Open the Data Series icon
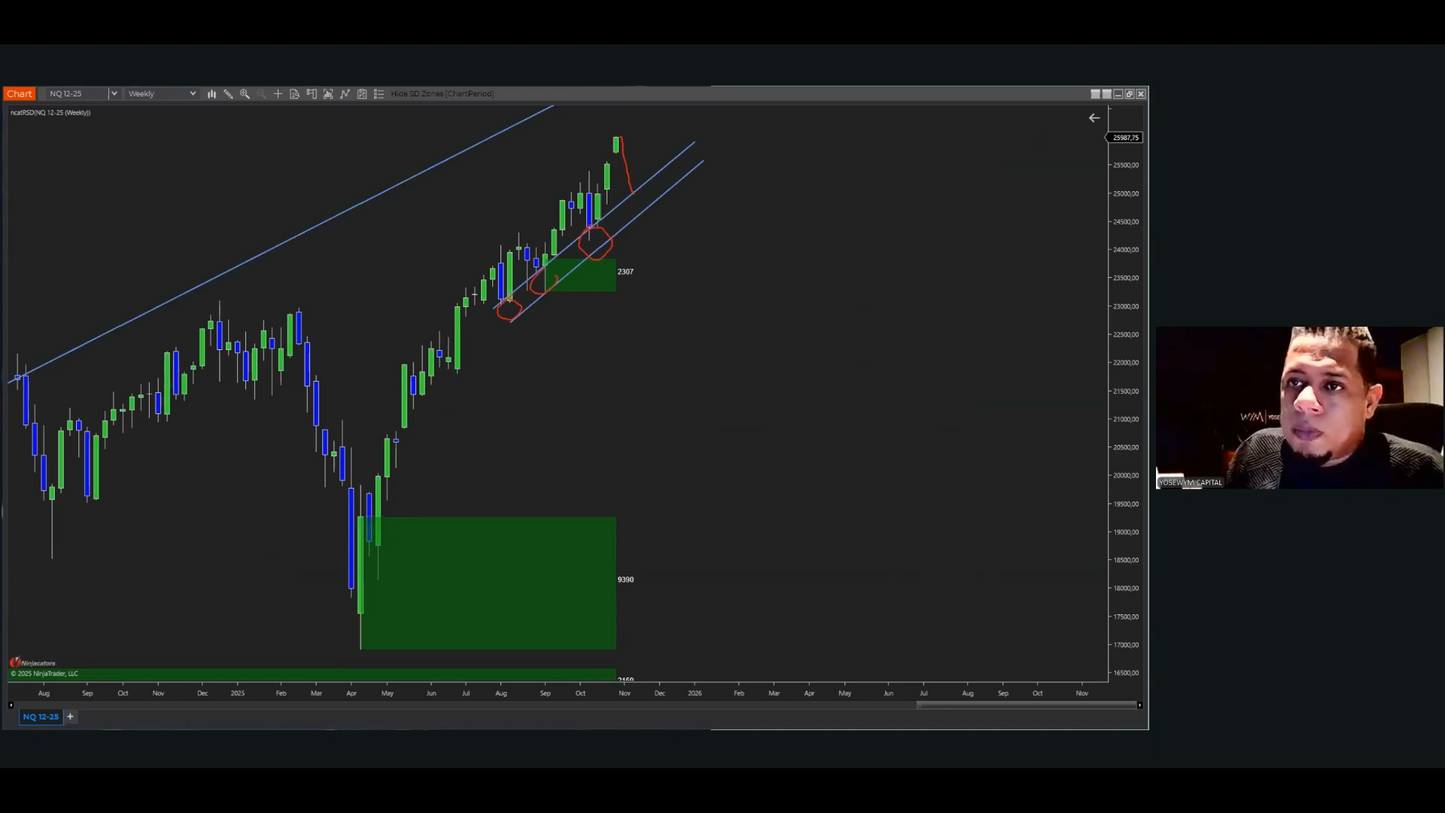The image size is (1445, 813). click(295, 94)
